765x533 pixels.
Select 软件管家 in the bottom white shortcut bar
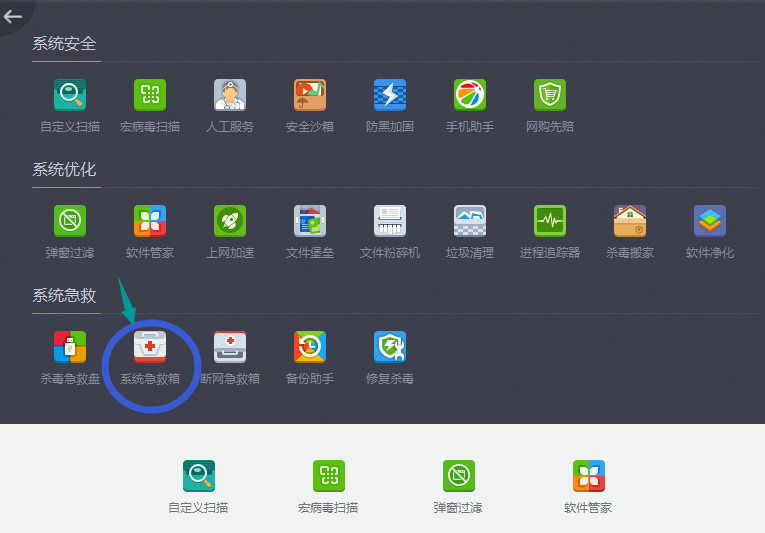[588, 476]
